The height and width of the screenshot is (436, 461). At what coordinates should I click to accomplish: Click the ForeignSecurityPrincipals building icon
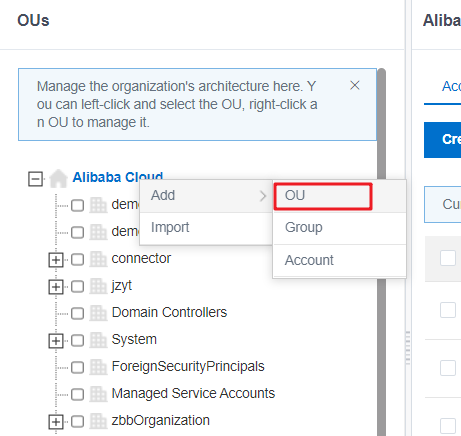click(98, 367)
